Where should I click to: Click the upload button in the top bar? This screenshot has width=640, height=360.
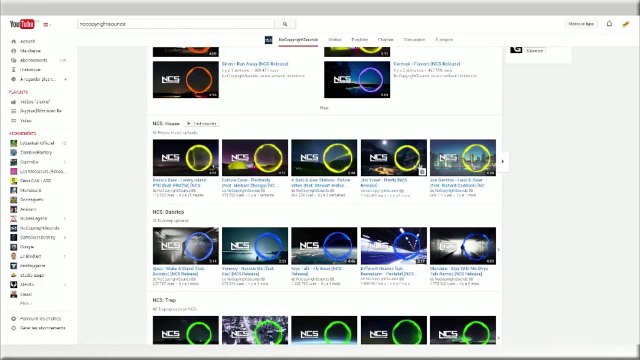tap(581, 24)
